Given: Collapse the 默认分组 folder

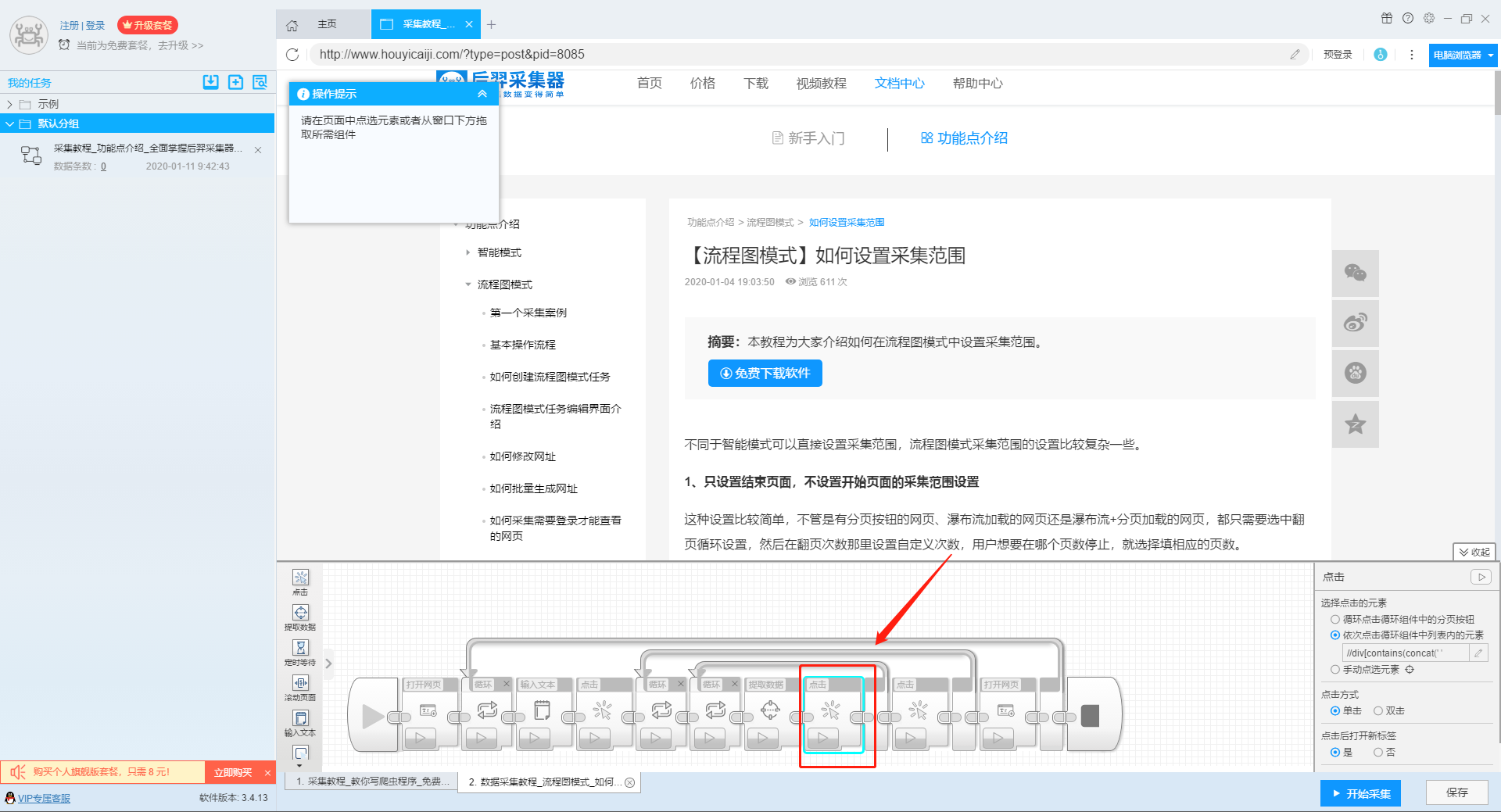Looking at the screenshot, I should coord(9,123).
